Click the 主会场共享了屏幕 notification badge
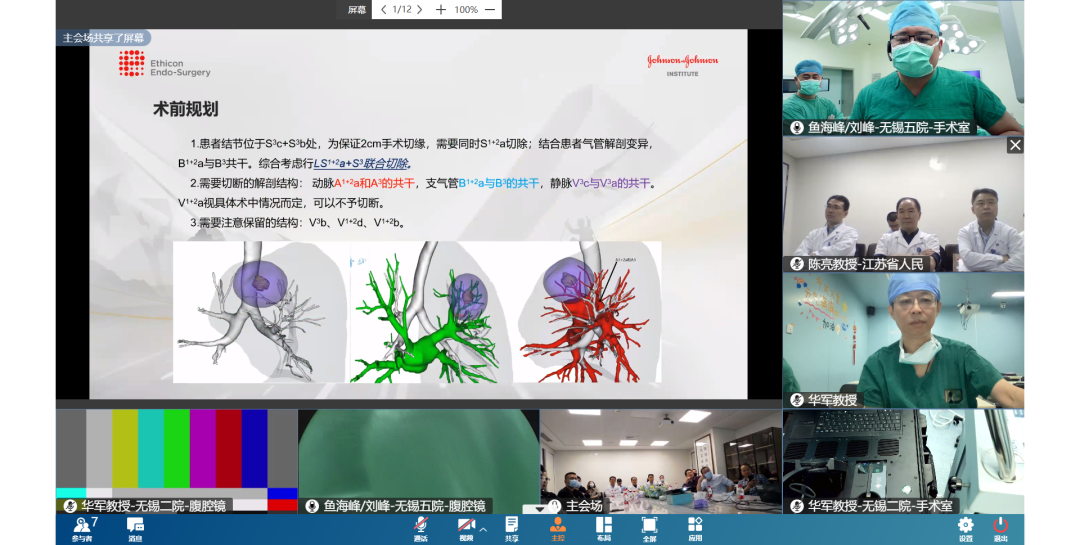Image resolution: width=1080 pixels, height=545 pixels. coord(103,38)
